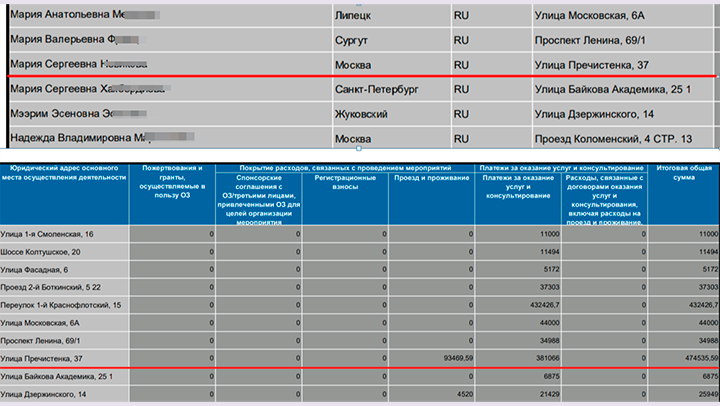Click the 'Расходы, связанные с договорами' column header
720x406 pixels.
pyautogui.click(x=604, y=199)
